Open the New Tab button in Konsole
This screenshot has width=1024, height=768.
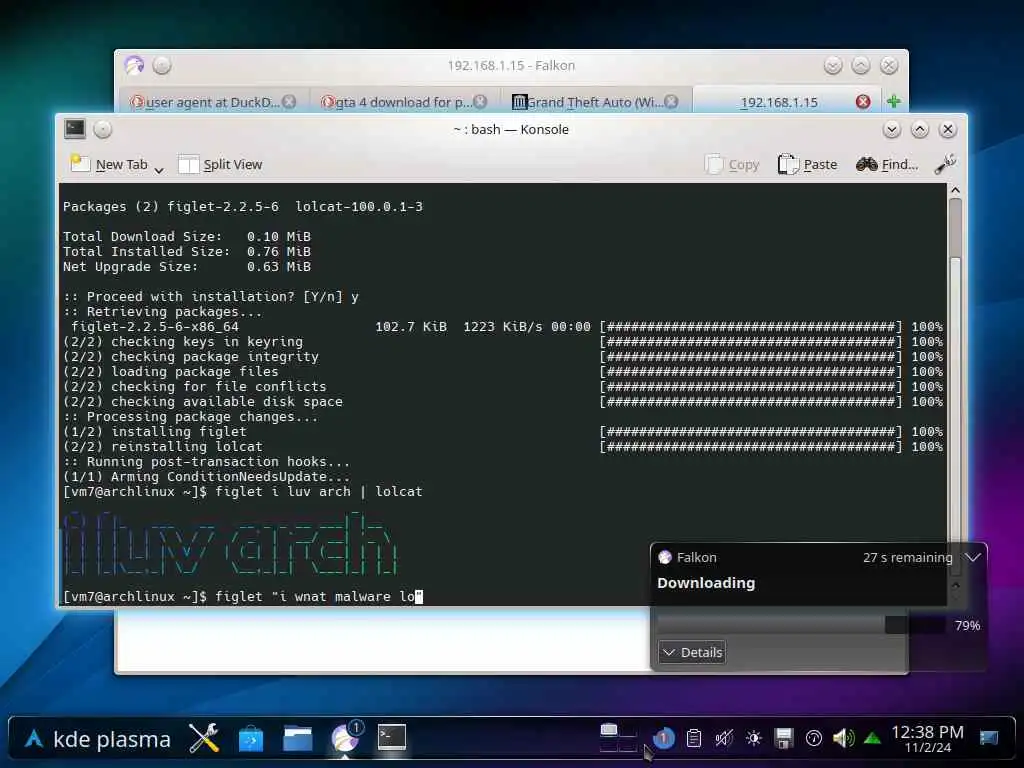109,165
